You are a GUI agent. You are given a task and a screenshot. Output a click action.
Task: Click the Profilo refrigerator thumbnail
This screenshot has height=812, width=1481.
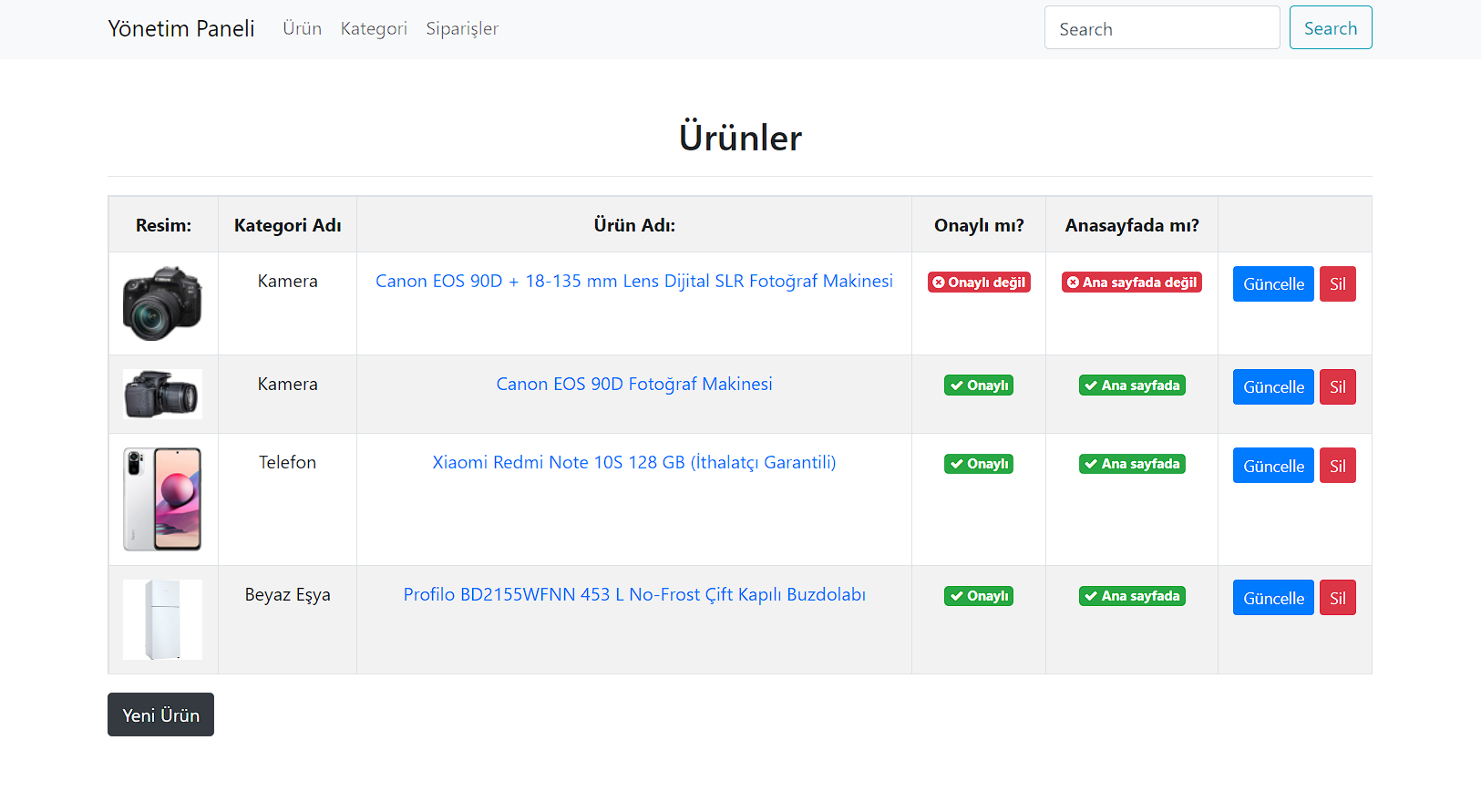[162, 620]
